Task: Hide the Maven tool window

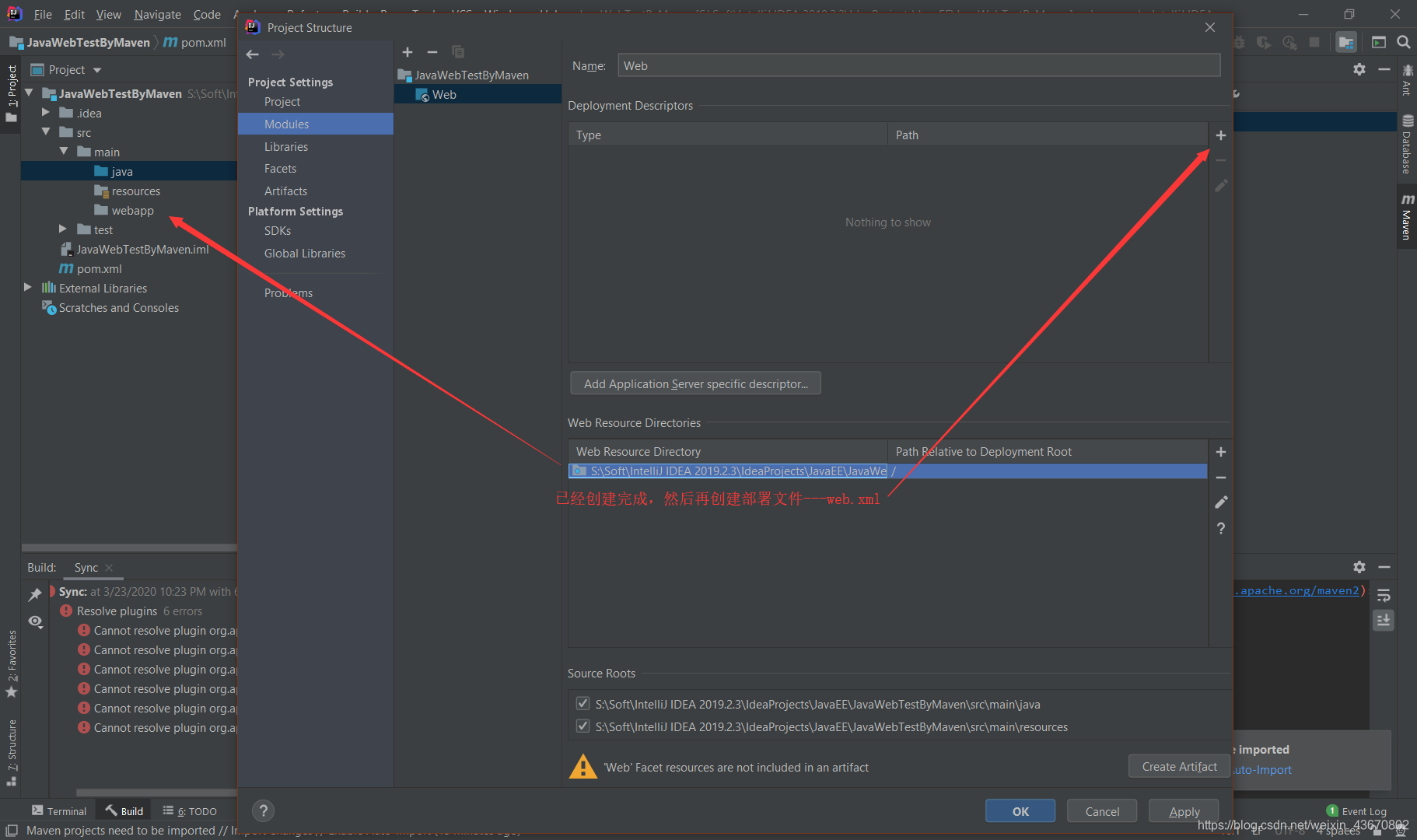Action: (1384, 69)
